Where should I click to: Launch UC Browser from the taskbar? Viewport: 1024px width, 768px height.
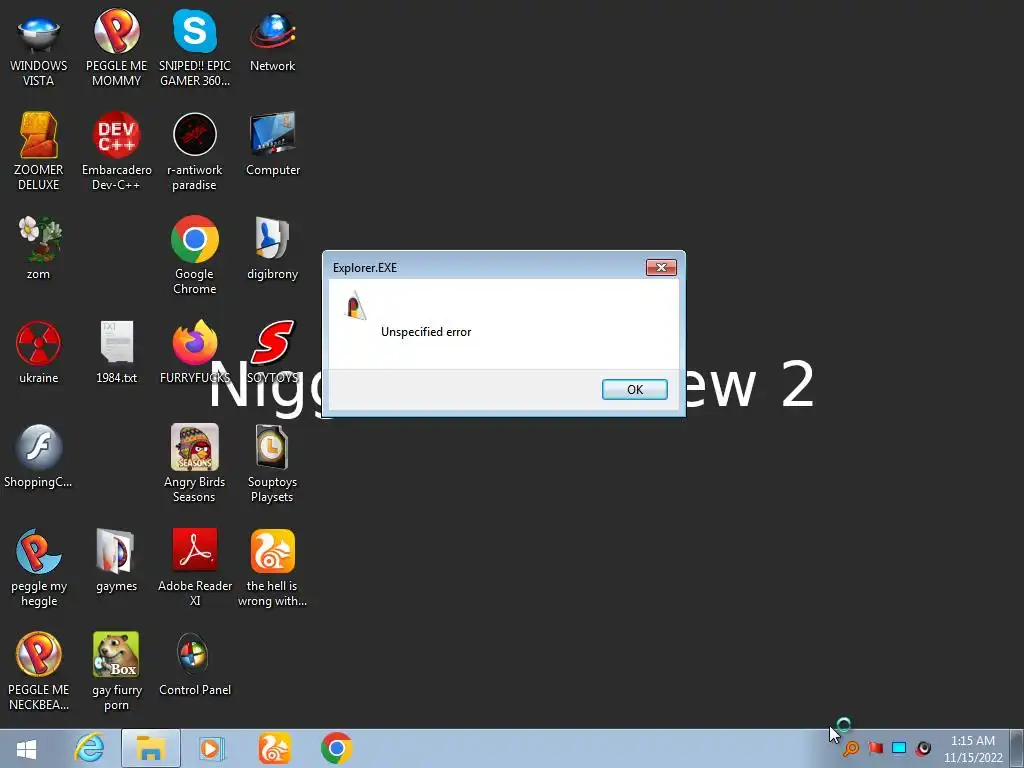click(x=274, y=748)
